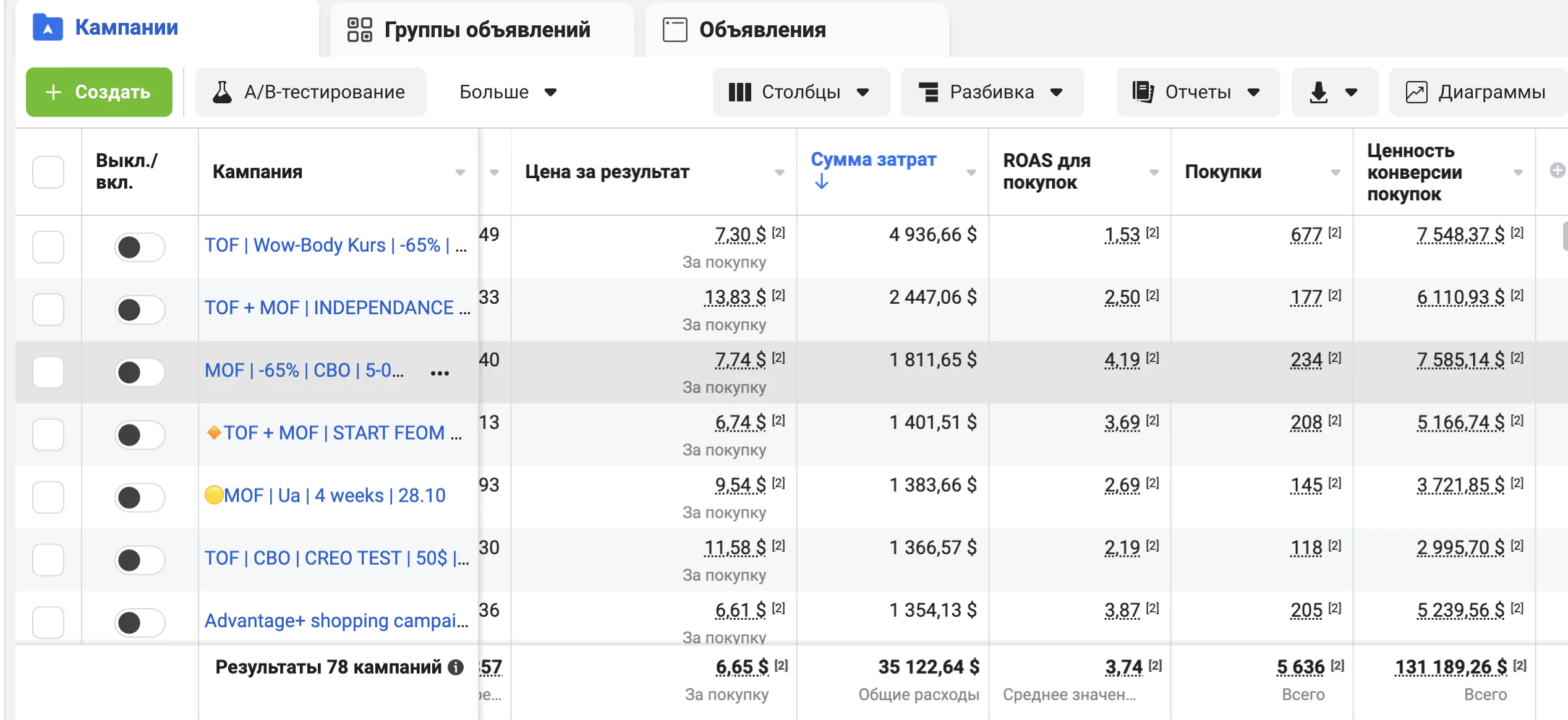
Task: Click the green Создать button
Action: pos(99,92)
